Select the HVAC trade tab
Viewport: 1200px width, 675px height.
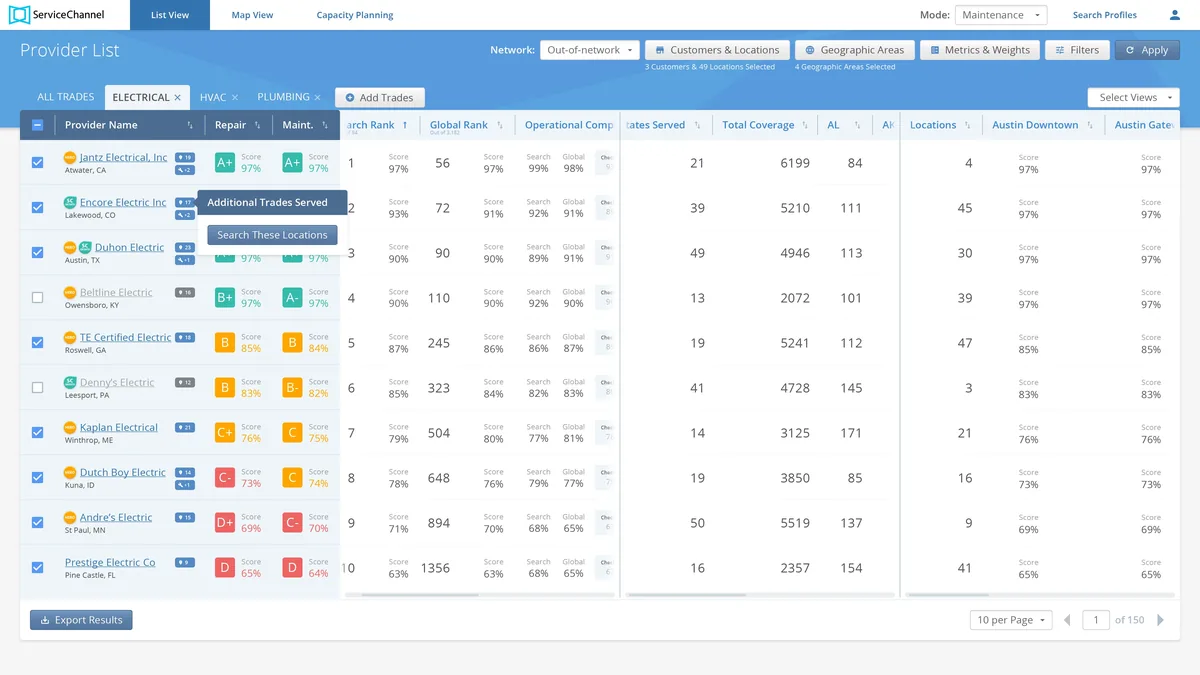pos(213,97)
